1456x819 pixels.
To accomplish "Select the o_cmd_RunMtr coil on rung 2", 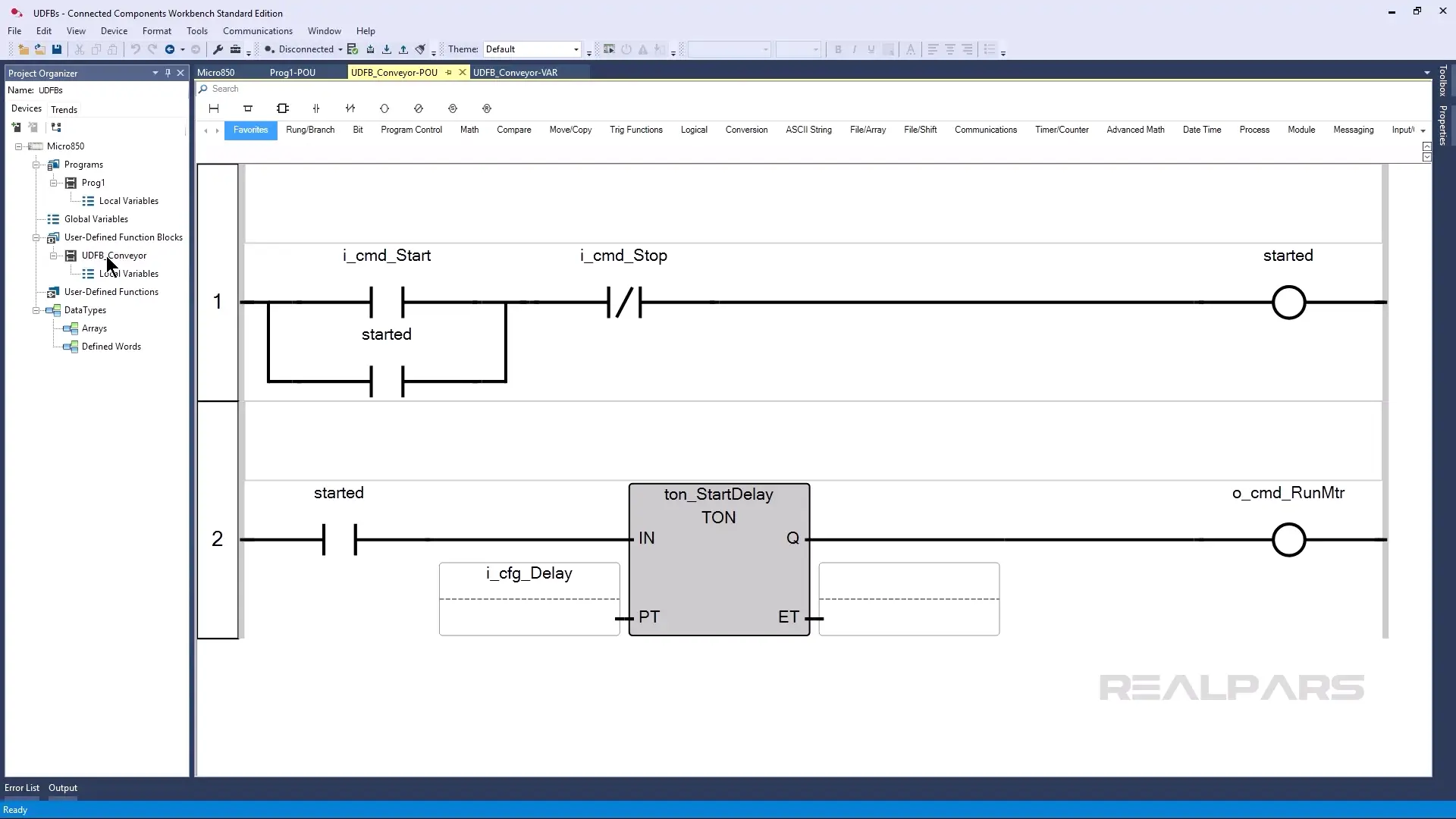I will pyautogui.click(x=1289, y=540).
